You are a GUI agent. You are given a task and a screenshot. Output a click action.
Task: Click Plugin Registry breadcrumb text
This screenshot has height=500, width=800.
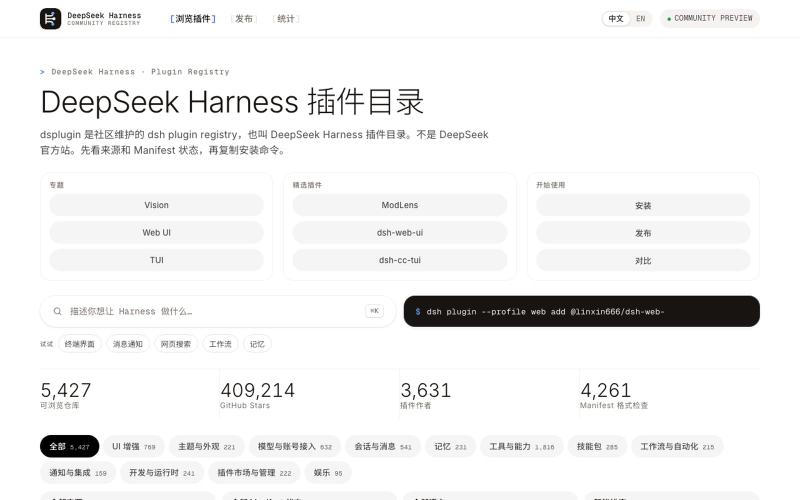point(190,72)
